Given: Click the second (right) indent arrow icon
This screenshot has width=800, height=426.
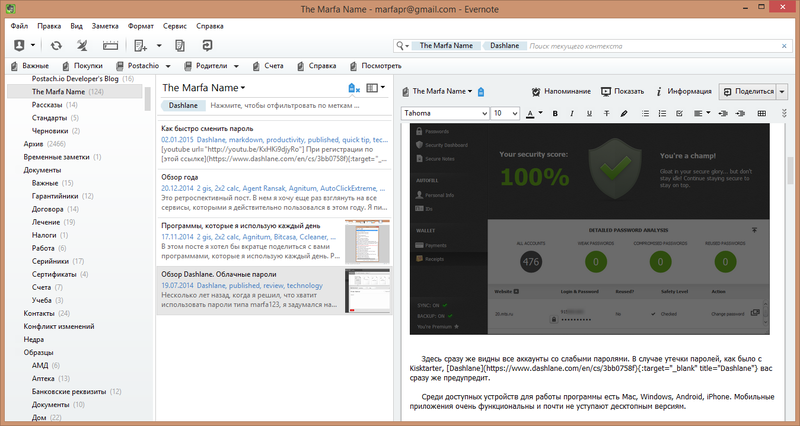Looking at the screenshot, I should coord(740,113).
